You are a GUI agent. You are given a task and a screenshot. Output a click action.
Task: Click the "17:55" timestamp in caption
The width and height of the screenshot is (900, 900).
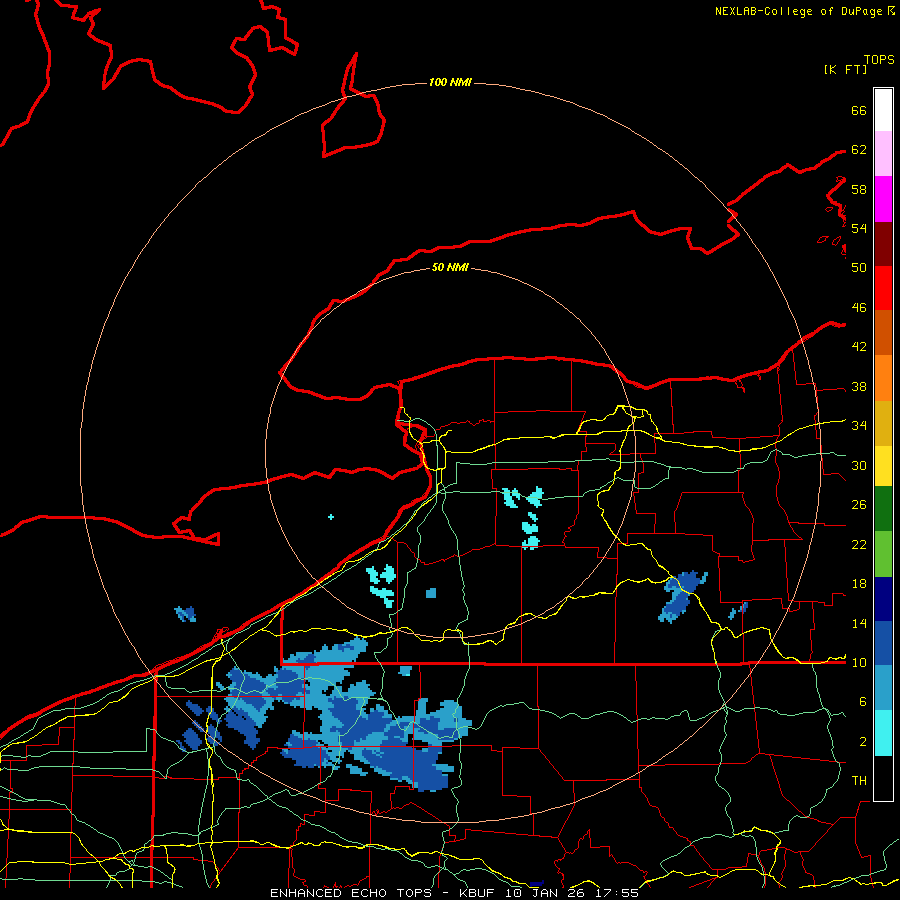[618, 893]
